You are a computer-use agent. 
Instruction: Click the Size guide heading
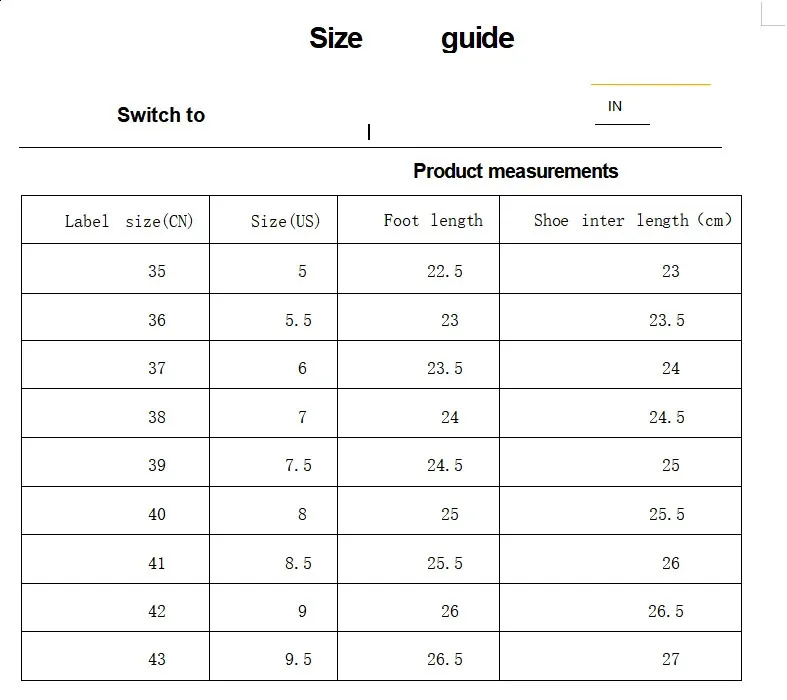(412, 39)
